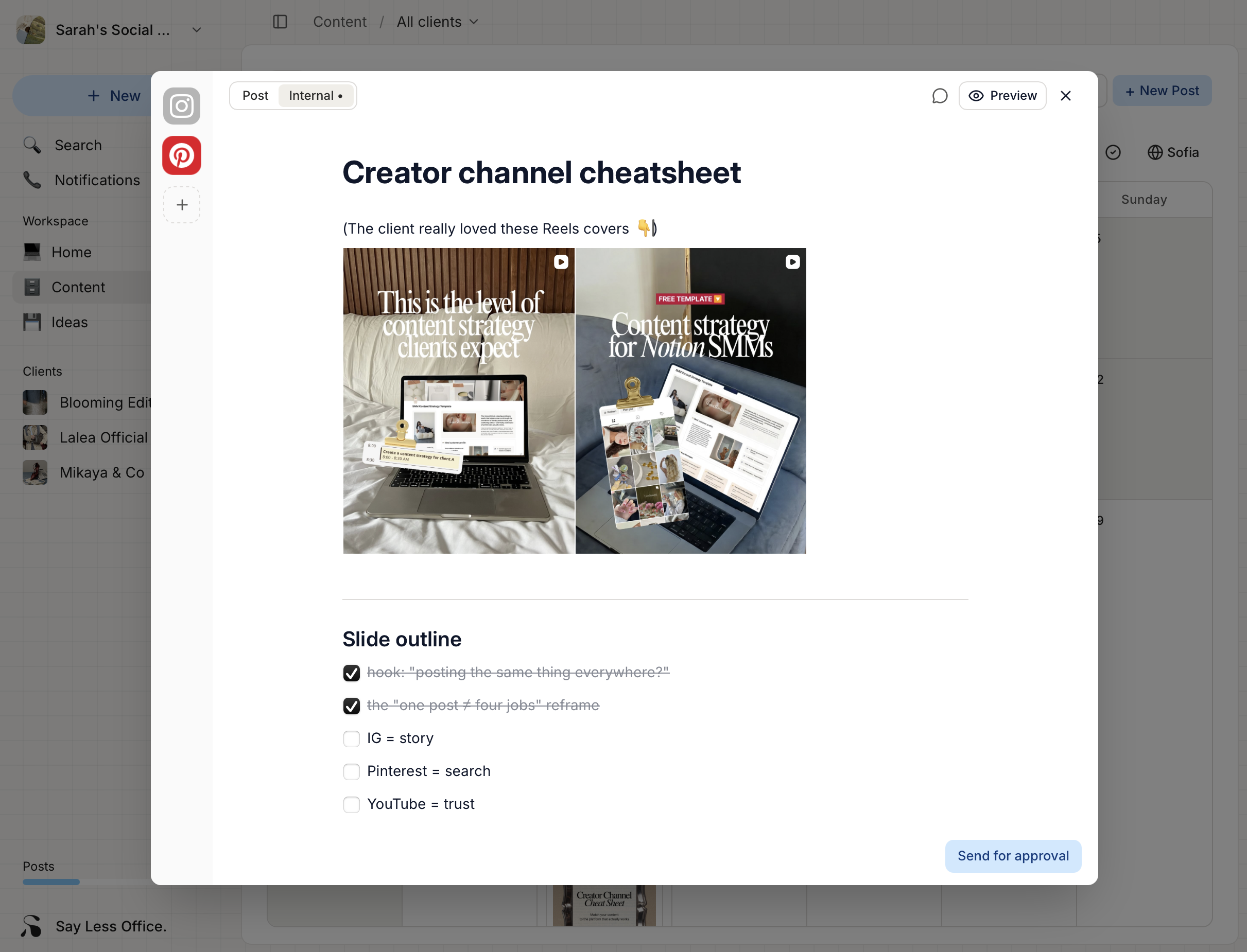Viewport: 1247px width, 952px height.
Task: Click the globe icon next to Sofia
Action: tap(1155, 152)
